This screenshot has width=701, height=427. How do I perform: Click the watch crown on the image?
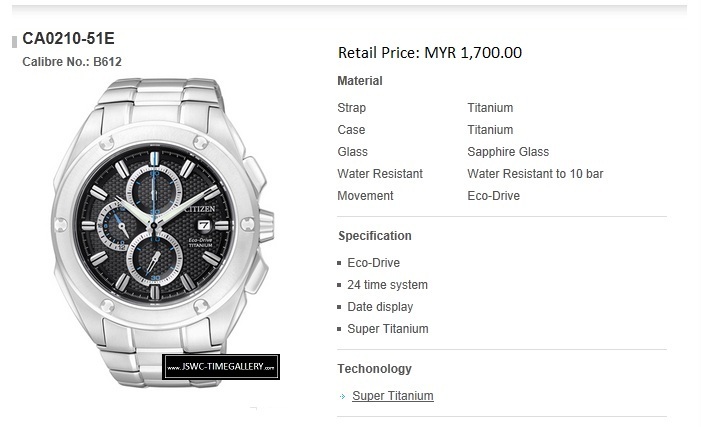(266, 225)
